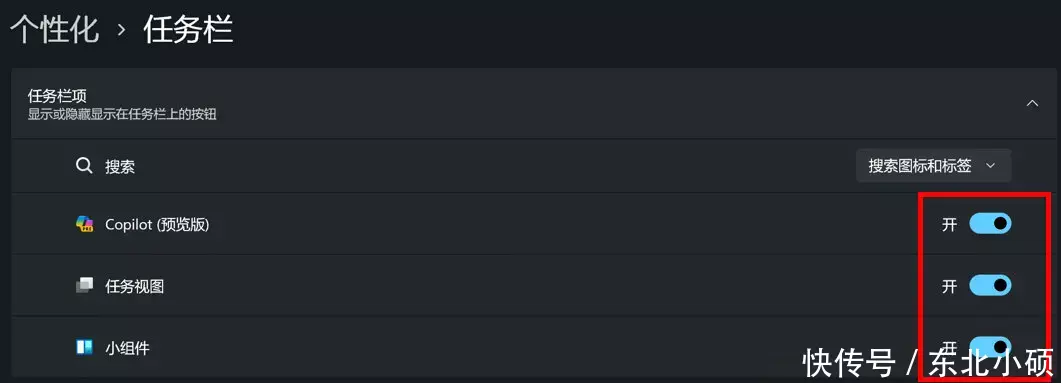Click the colorful Copilot icon
This screenshot has width=1061, height=383.
pos(84,224)
